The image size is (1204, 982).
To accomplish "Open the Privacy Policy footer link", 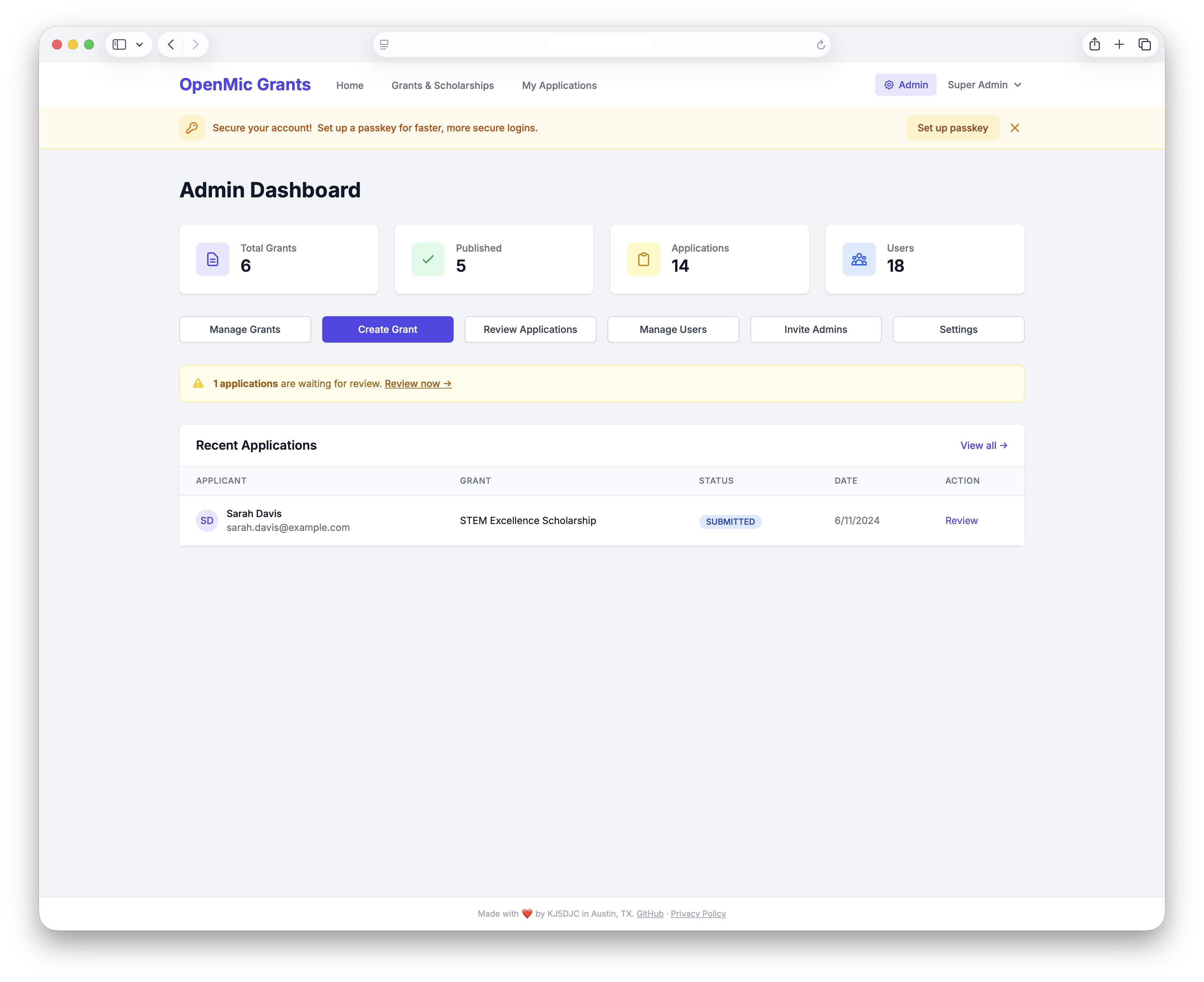I will [x=698, y=914].
